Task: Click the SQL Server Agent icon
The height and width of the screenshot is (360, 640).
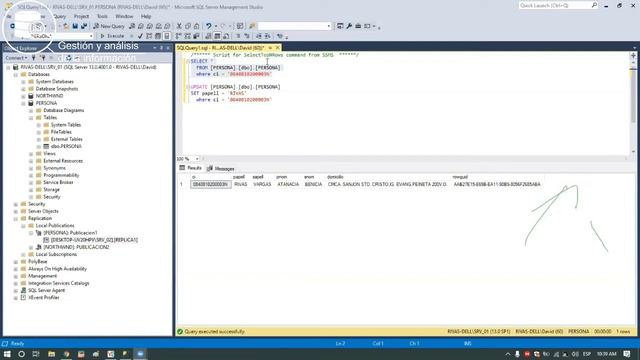Action: pos(23,290)
